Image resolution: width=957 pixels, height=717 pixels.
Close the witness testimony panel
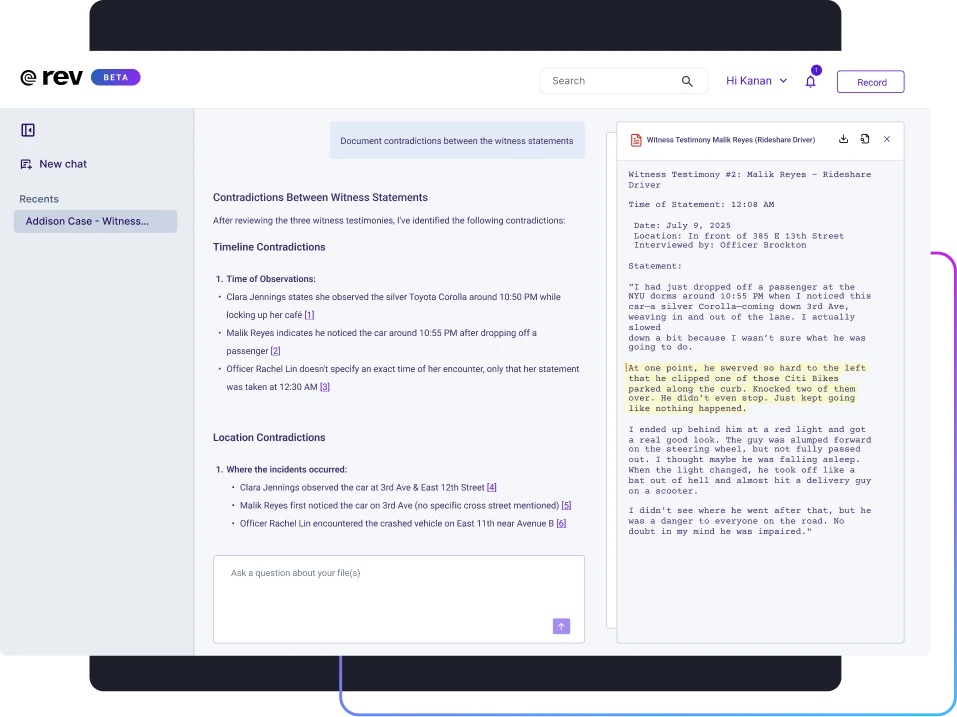click(887, 139)
